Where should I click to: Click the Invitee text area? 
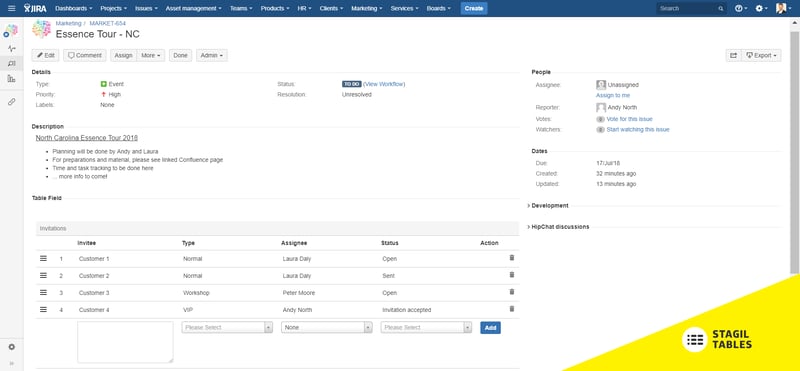(126, 342)
